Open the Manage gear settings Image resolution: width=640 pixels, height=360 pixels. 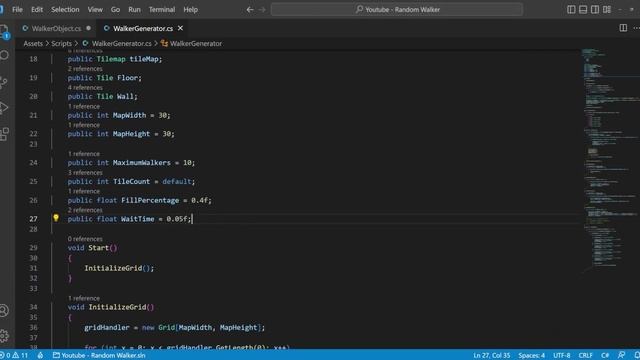coord(4,336)
